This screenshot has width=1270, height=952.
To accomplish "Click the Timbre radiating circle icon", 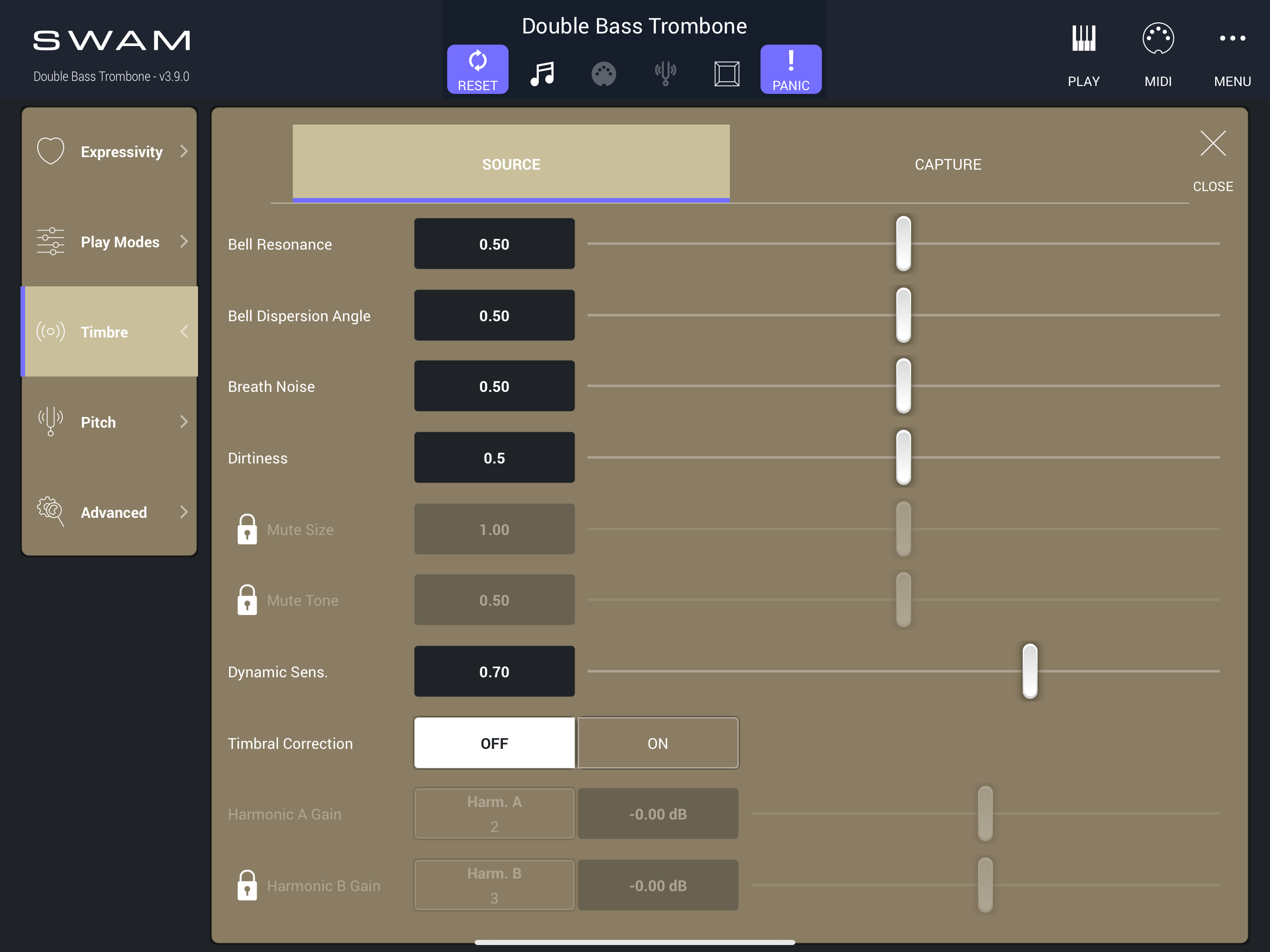I will 51,331.
